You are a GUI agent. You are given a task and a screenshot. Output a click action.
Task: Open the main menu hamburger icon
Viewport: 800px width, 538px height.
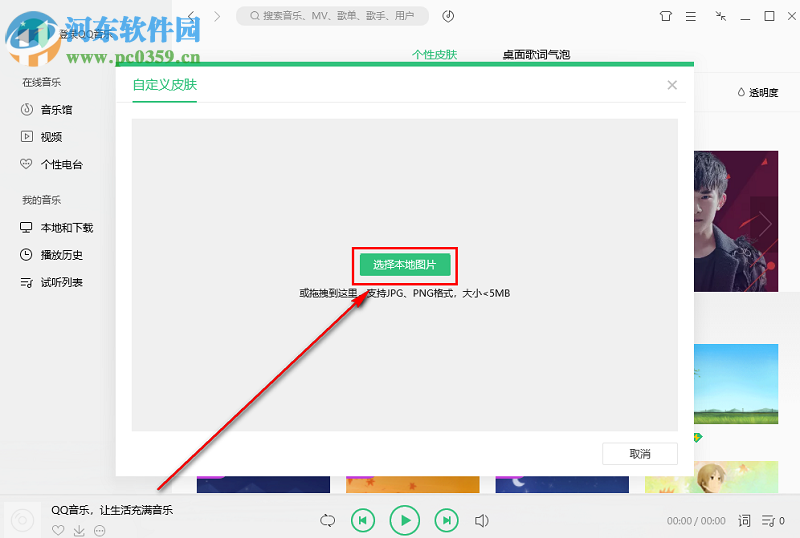(x=691, y=16)
